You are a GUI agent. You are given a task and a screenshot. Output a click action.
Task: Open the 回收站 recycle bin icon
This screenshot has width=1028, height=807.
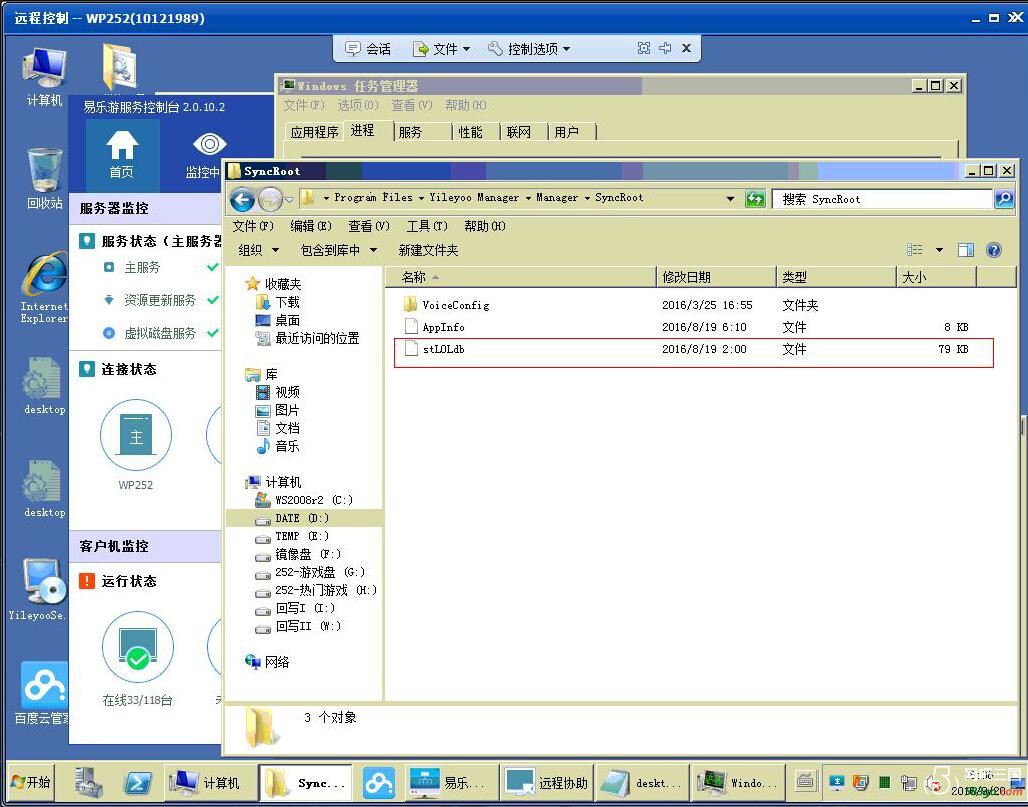click(45, 178)
